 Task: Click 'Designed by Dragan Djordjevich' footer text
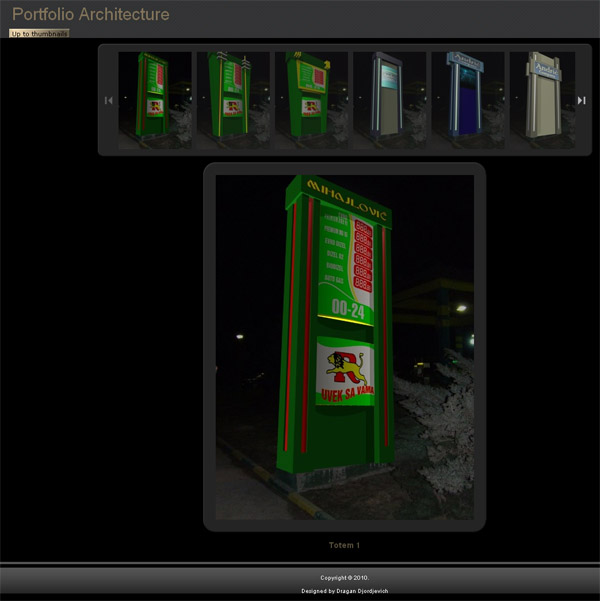pyautogui.click(x=345, y=591)
